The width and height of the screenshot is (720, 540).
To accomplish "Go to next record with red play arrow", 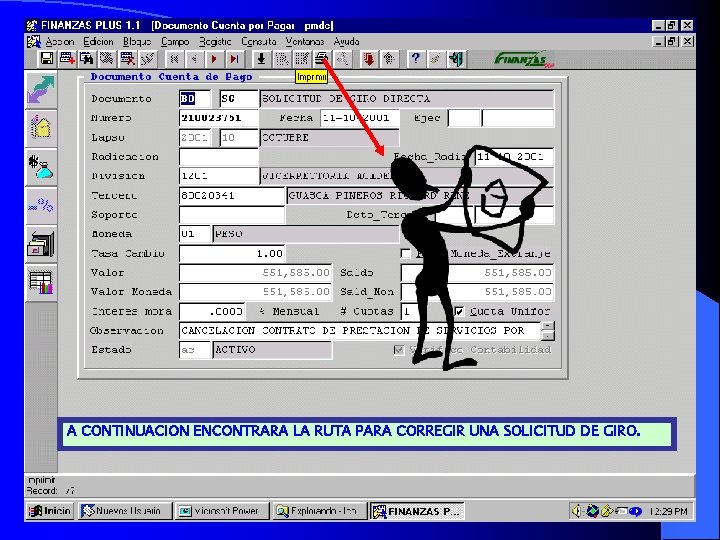I will [x=214, y=59].
